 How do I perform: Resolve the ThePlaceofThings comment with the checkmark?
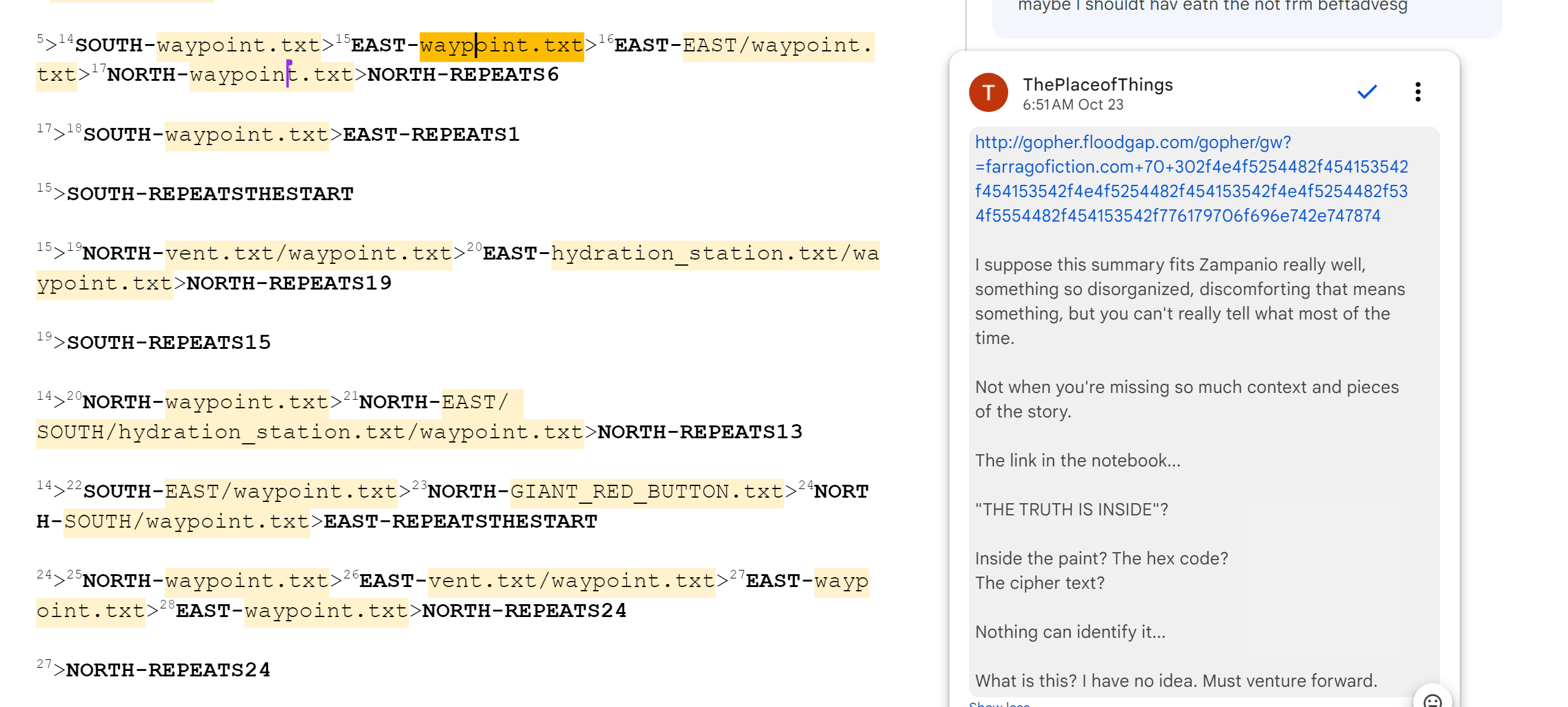[x=1367, y=92]
